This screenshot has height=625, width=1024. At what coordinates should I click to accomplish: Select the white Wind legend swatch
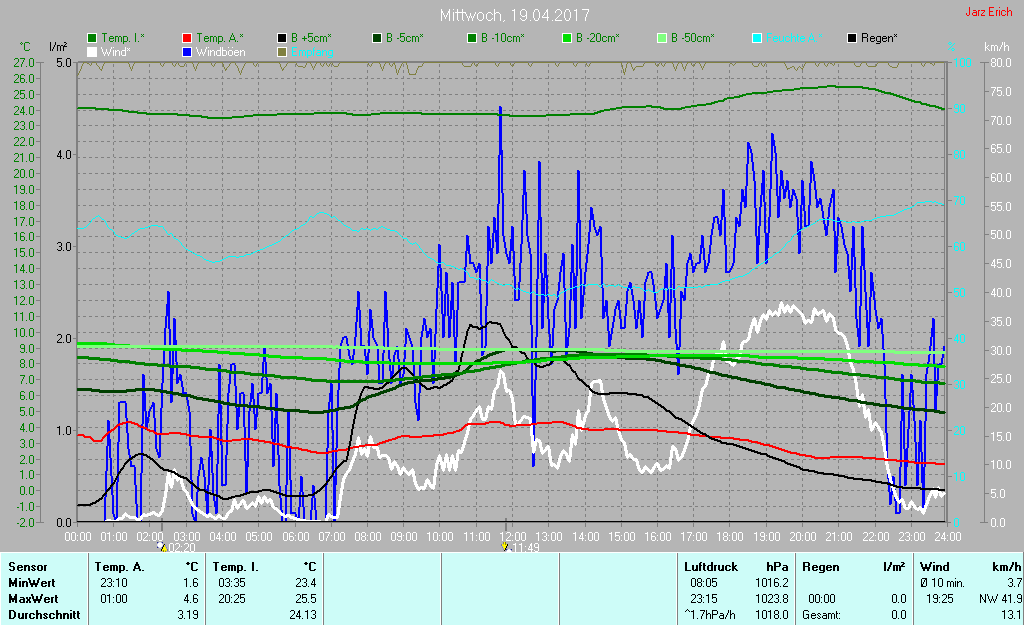click(93, 51)
